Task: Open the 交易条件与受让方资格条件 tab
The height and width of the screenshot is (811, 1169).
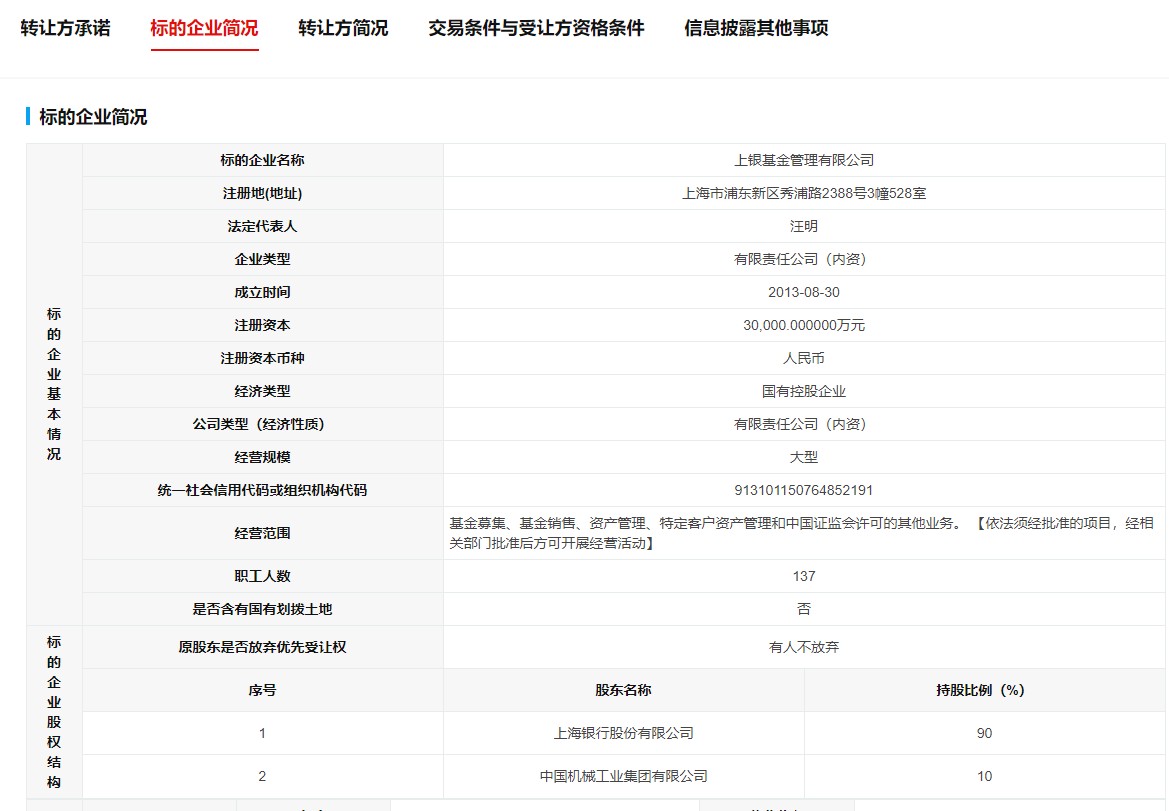Action: pos(536,28)
